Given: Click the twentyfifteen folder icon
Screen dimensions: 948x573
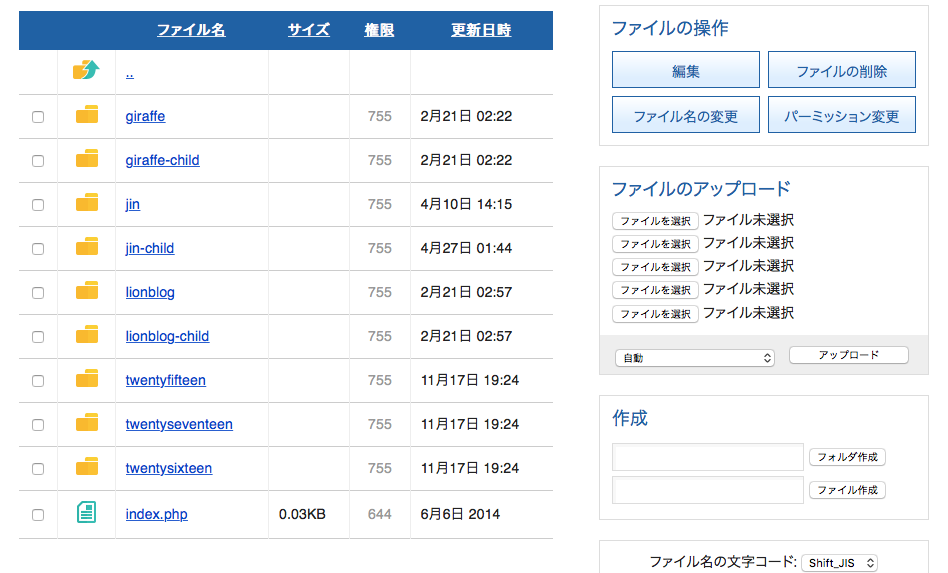Looking at the screenshot, I should pos(87,379).
